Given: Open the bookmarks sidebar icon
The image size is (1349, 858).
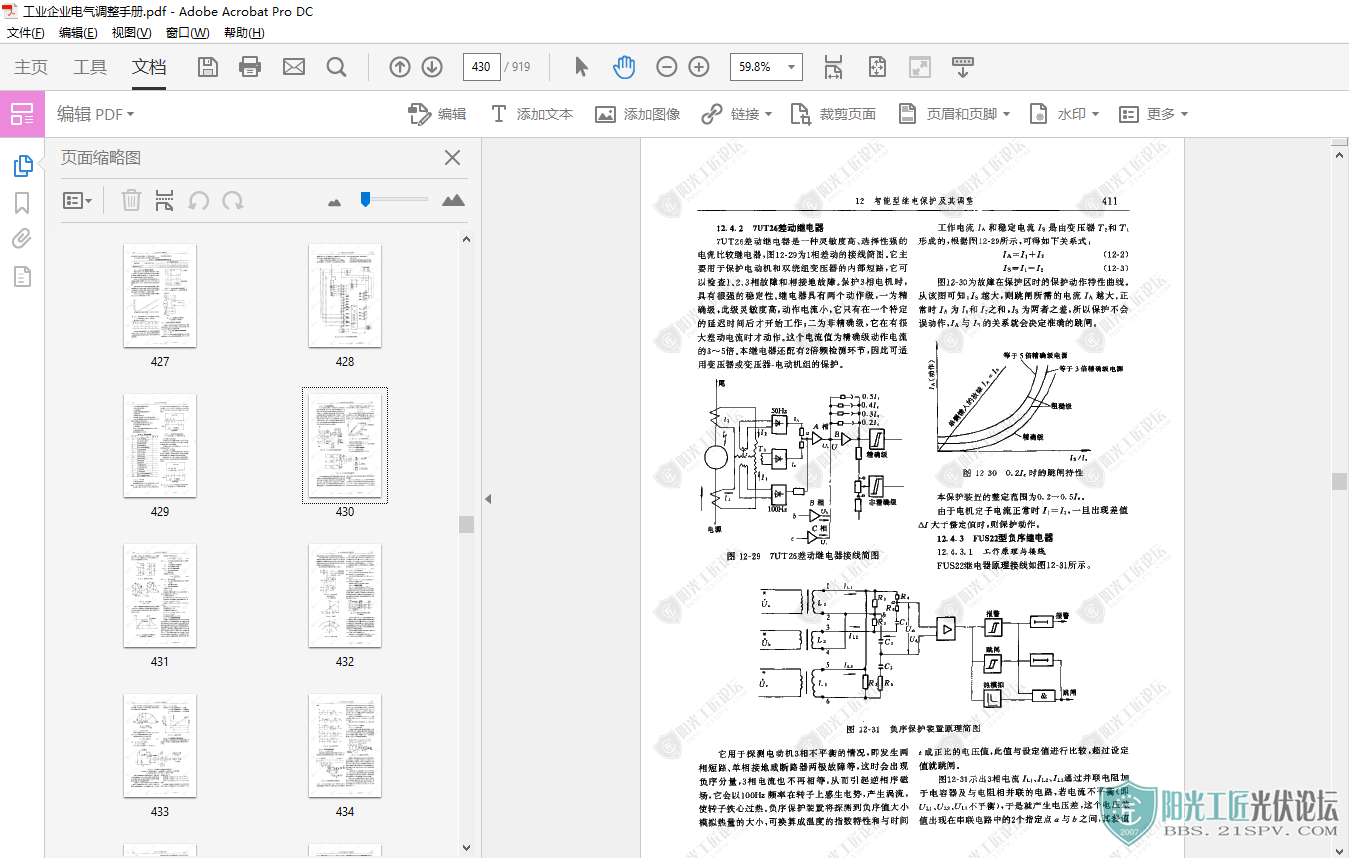Looking at the screenshot, I should [22, 203].
